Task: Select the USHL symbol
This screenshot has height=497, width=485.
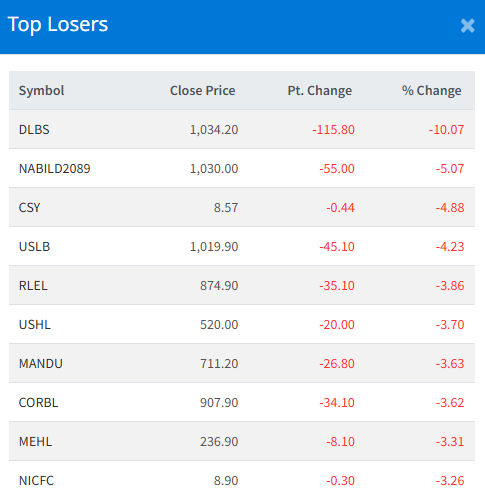Action: click(35, 325)
